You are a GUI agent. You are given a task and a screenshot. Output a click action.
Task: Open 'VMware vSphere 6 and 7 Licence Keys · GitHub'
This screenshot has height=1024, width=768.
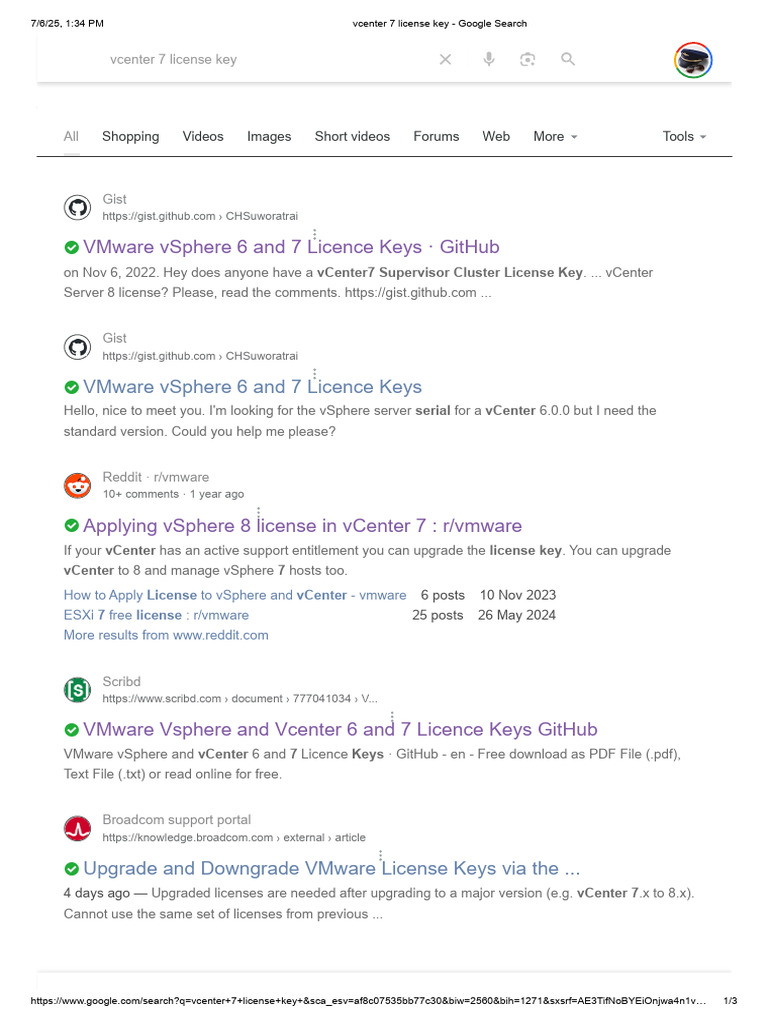pyautogui.click(x=291, y=247)
